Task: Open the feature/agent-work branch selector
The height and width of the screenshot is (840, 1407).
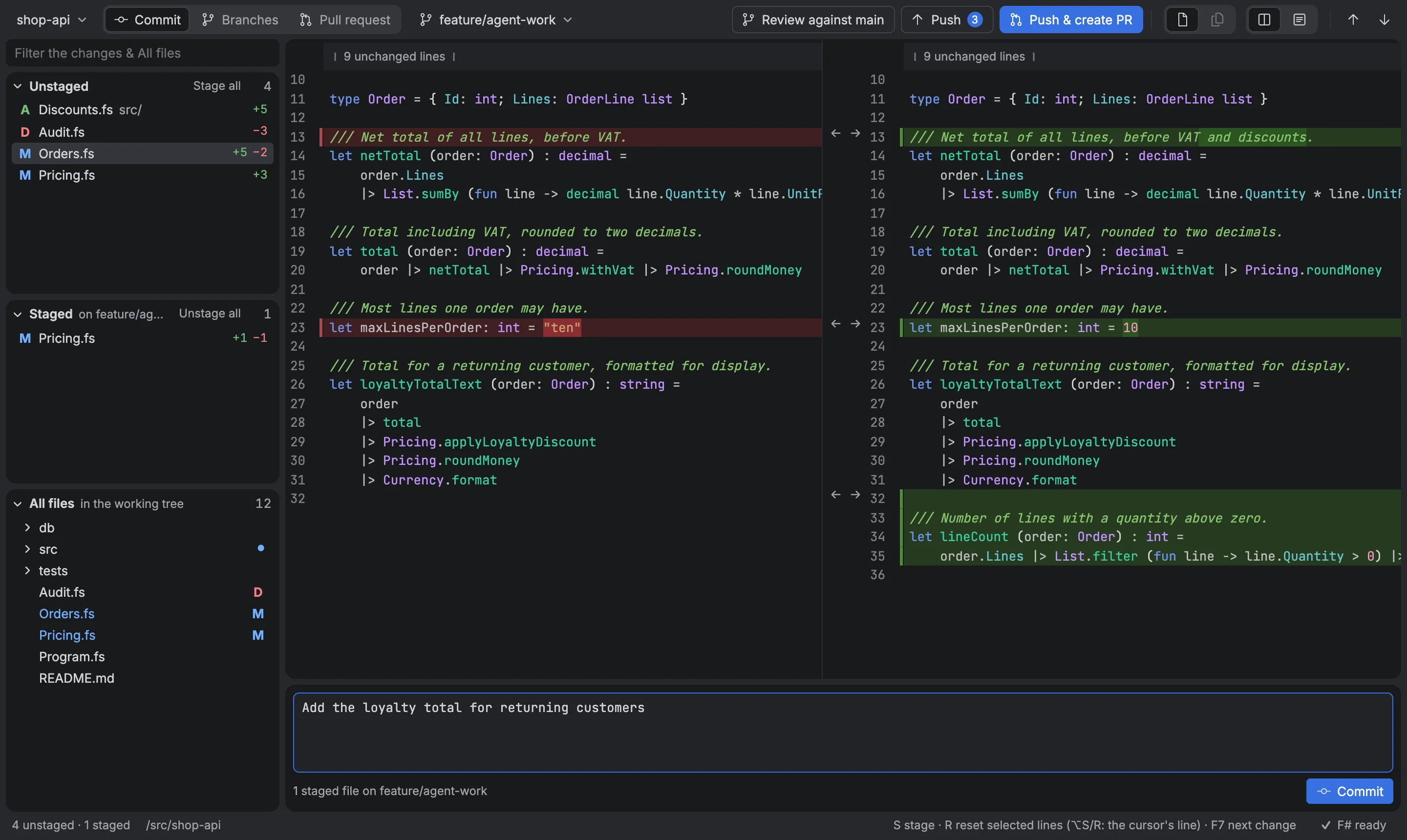Action: [x=496, y=20]
